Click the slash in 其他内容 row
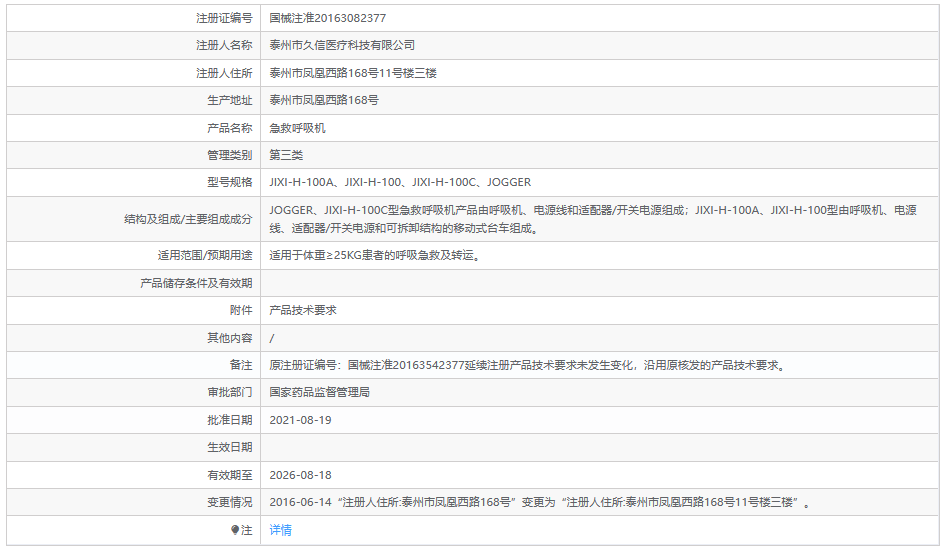The width and height of the screenshot is (947, 552). click(x=272, y=338)
